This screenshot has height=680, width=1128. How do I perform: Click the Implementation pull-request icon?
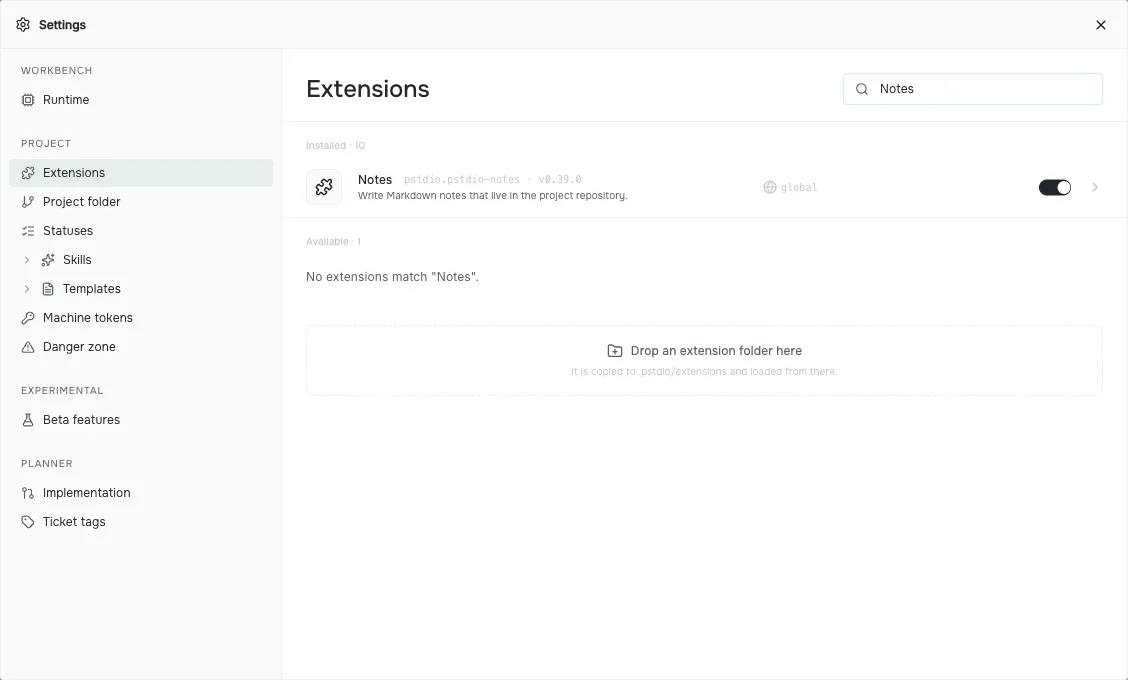(28, 493)
